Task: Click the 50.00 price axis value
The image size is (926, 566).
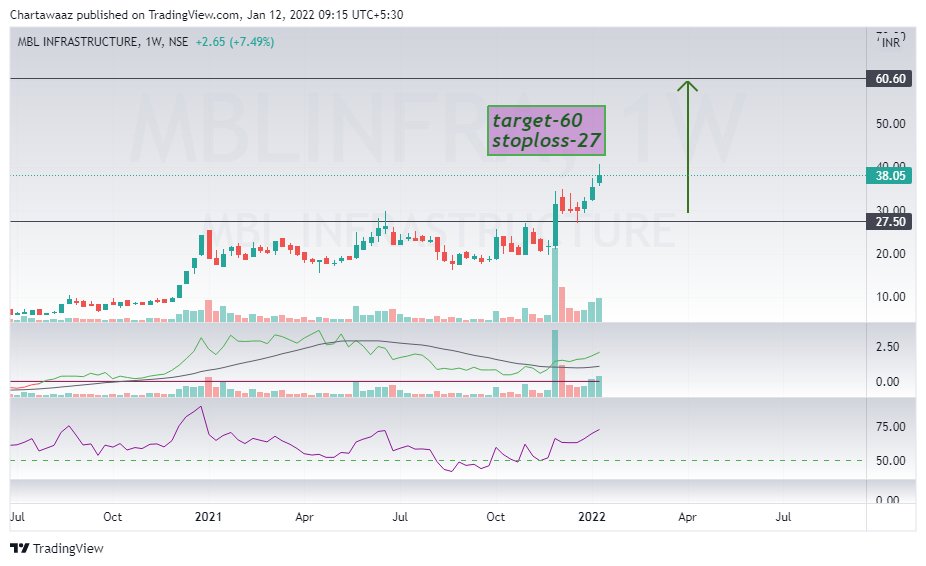Action: coord(891,123)
